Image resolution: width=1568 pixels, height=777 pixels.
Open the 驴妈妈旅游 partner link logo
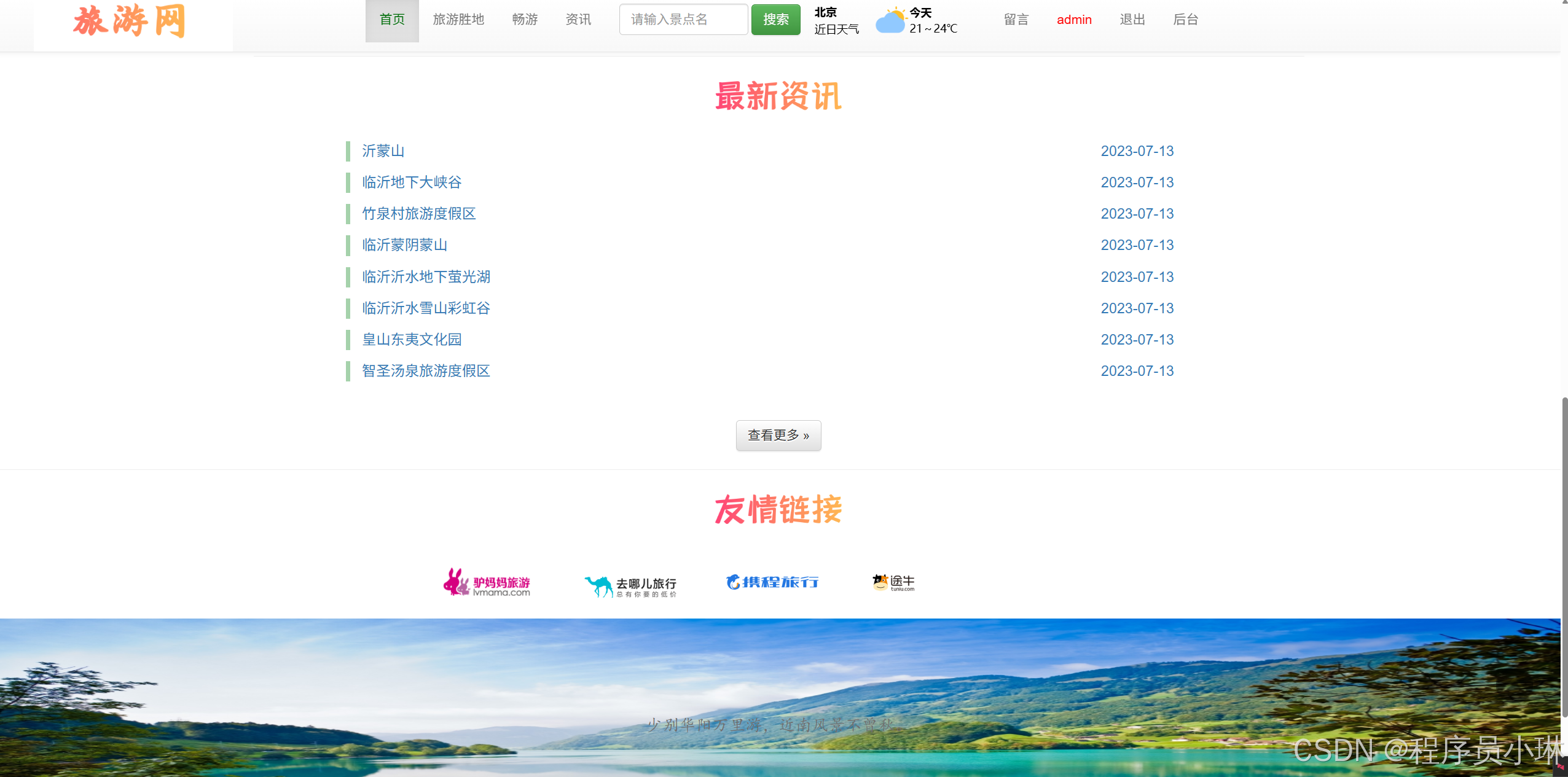click(487, 582)
